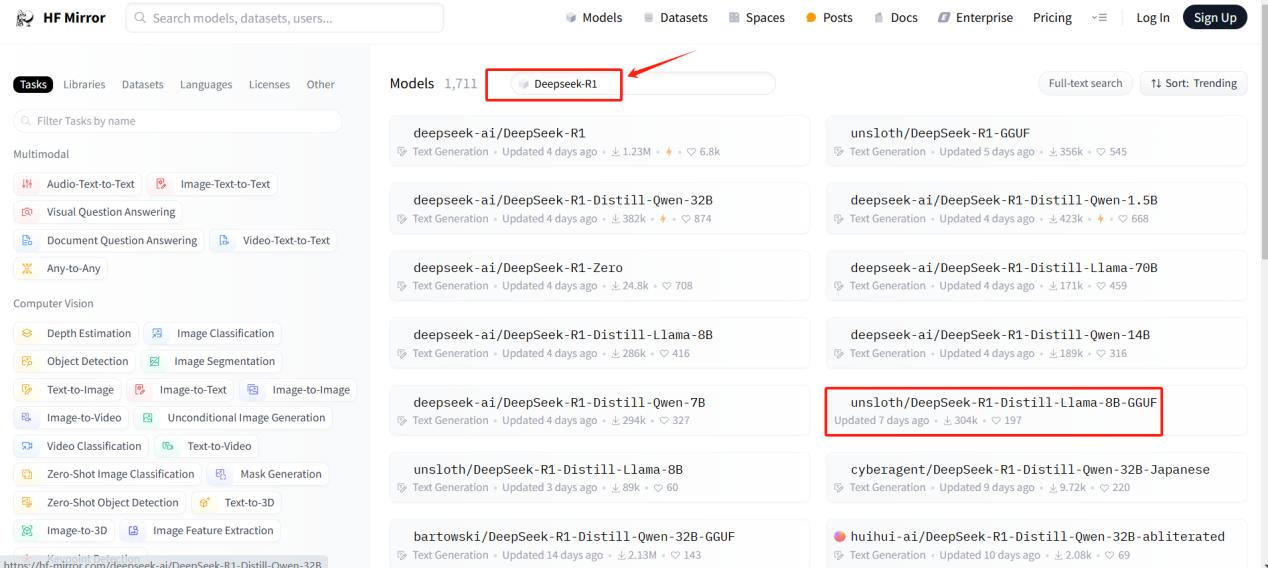Click the Full-text search button
Viewport: 1268px width, 568px height.
1085,83
